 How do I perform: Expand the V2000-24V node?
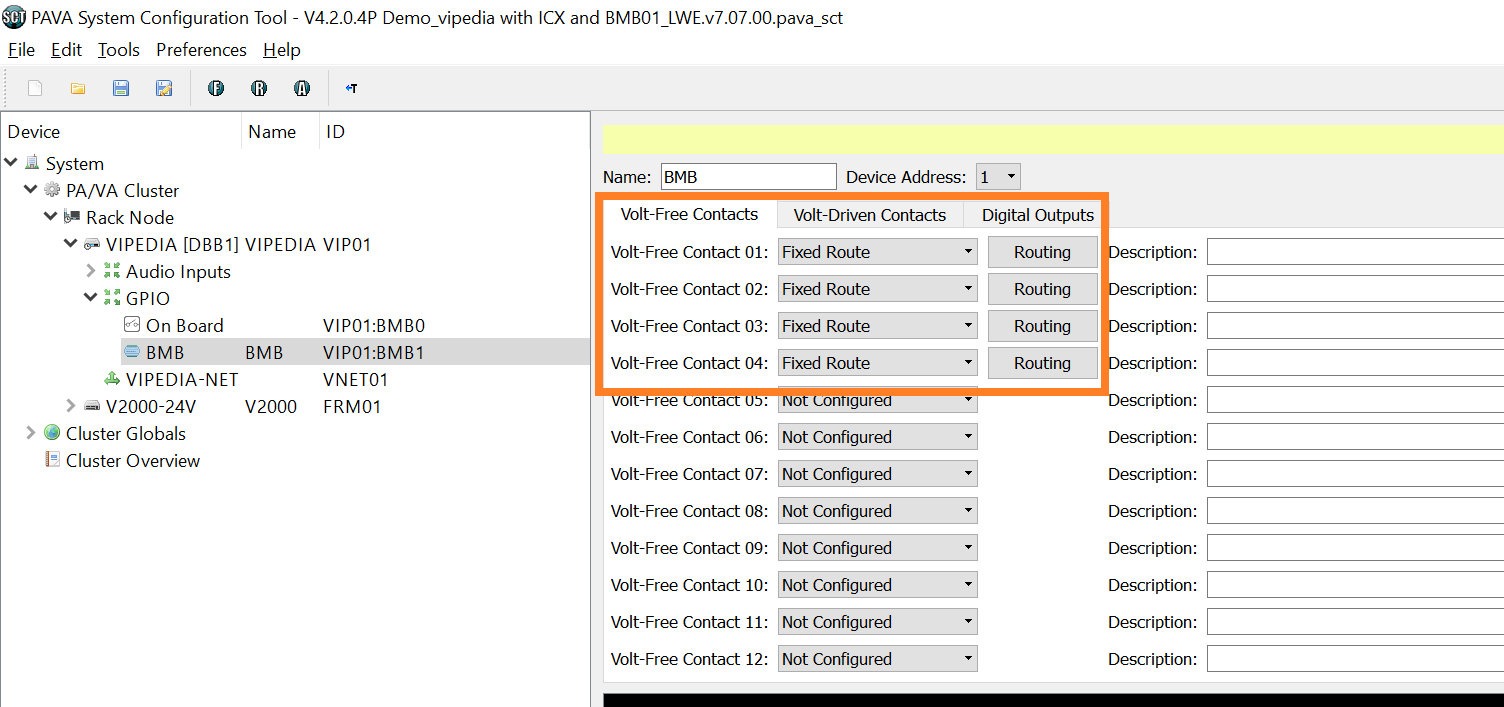[x=71, y=406]
